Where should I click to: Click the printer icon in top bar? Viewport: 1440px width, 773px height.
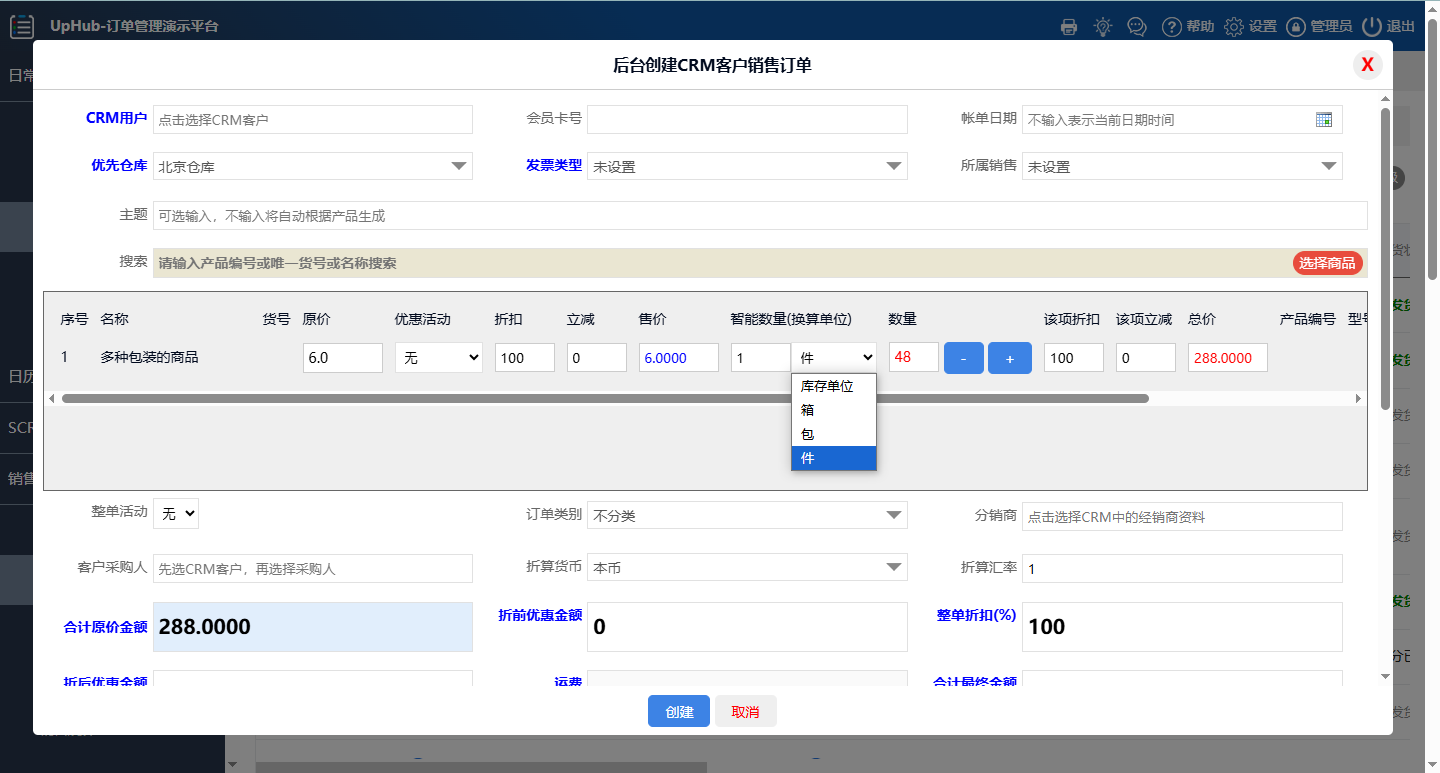coord(1069,27)
